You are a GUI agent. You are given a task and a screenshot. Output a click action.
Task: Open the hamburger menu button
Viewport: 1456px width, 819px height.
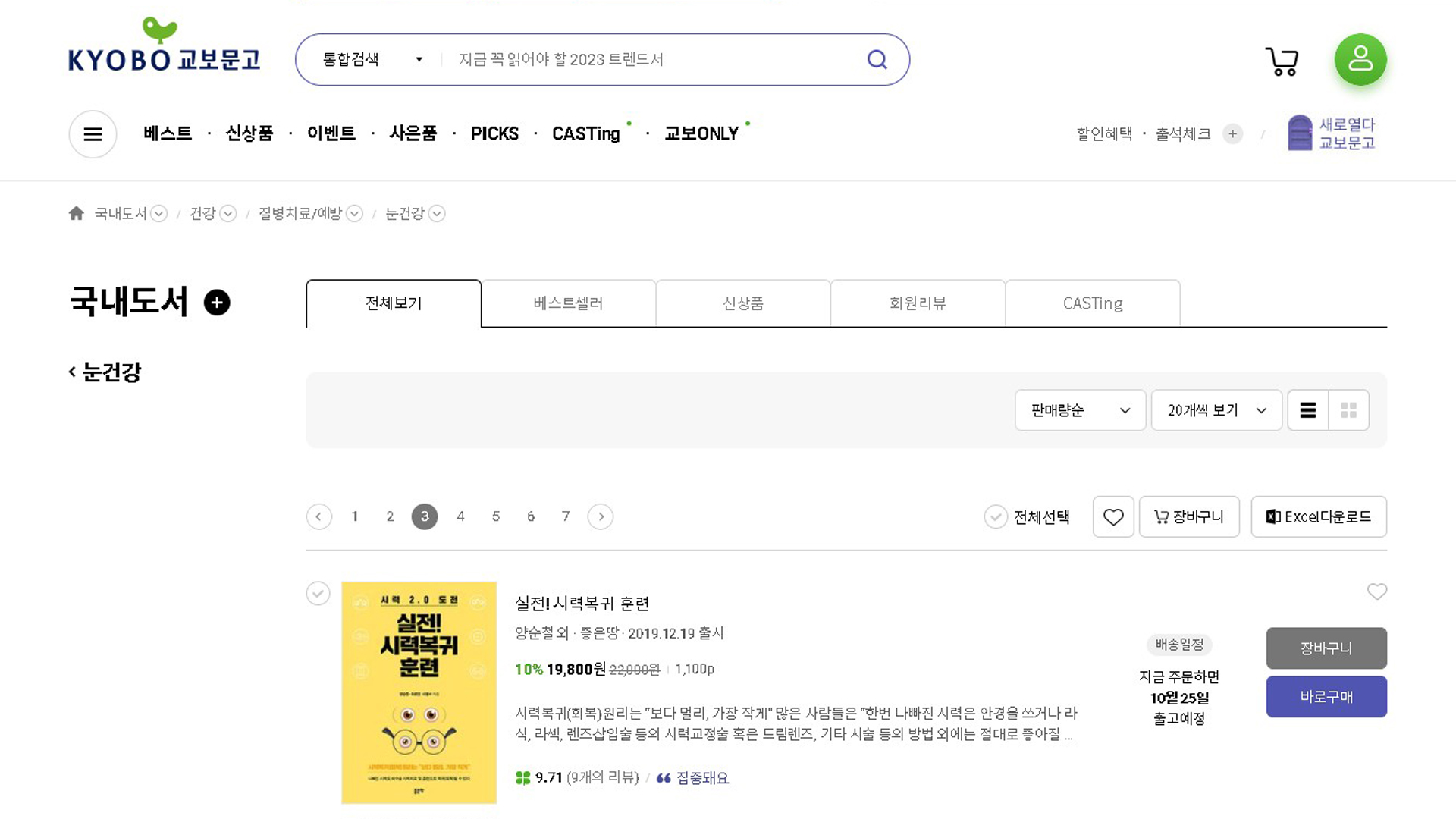coord(93,134)
